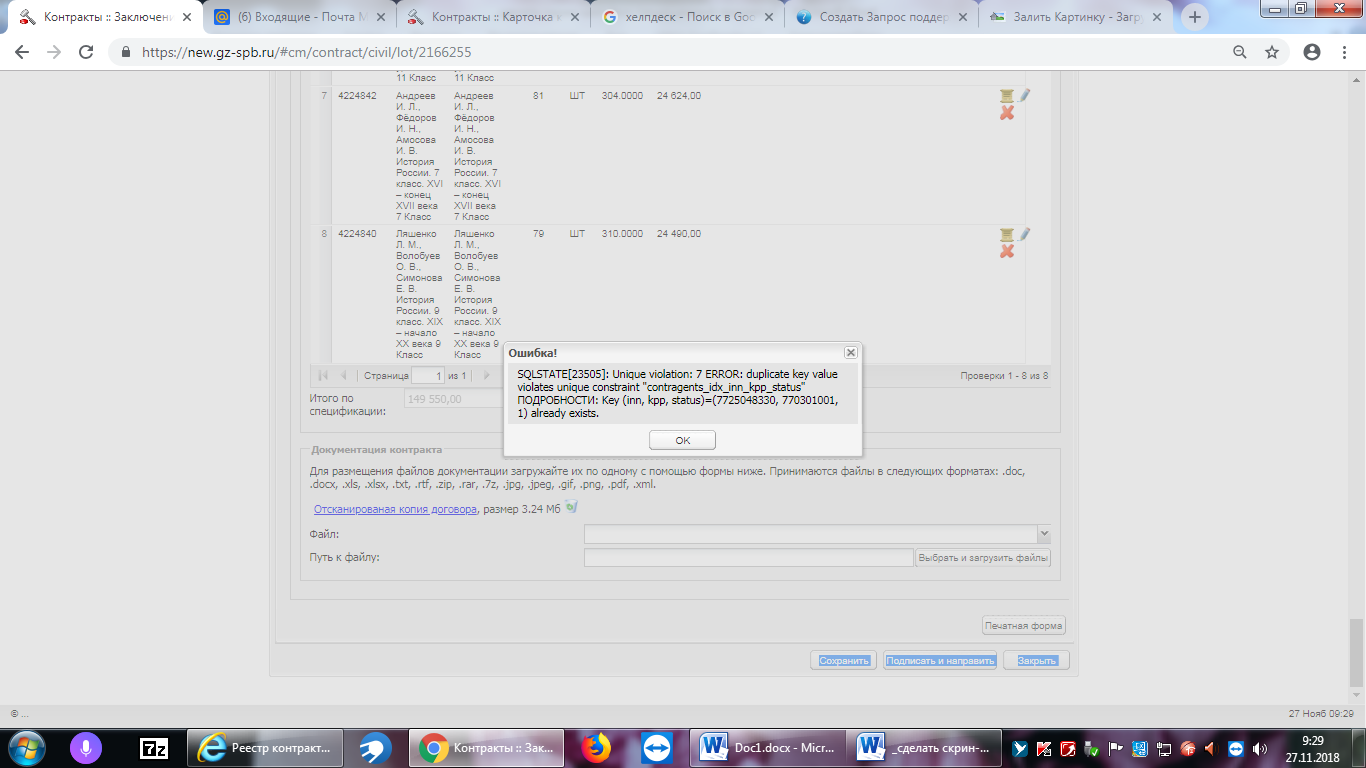Switch to Входящие - Почта tab

298,17
